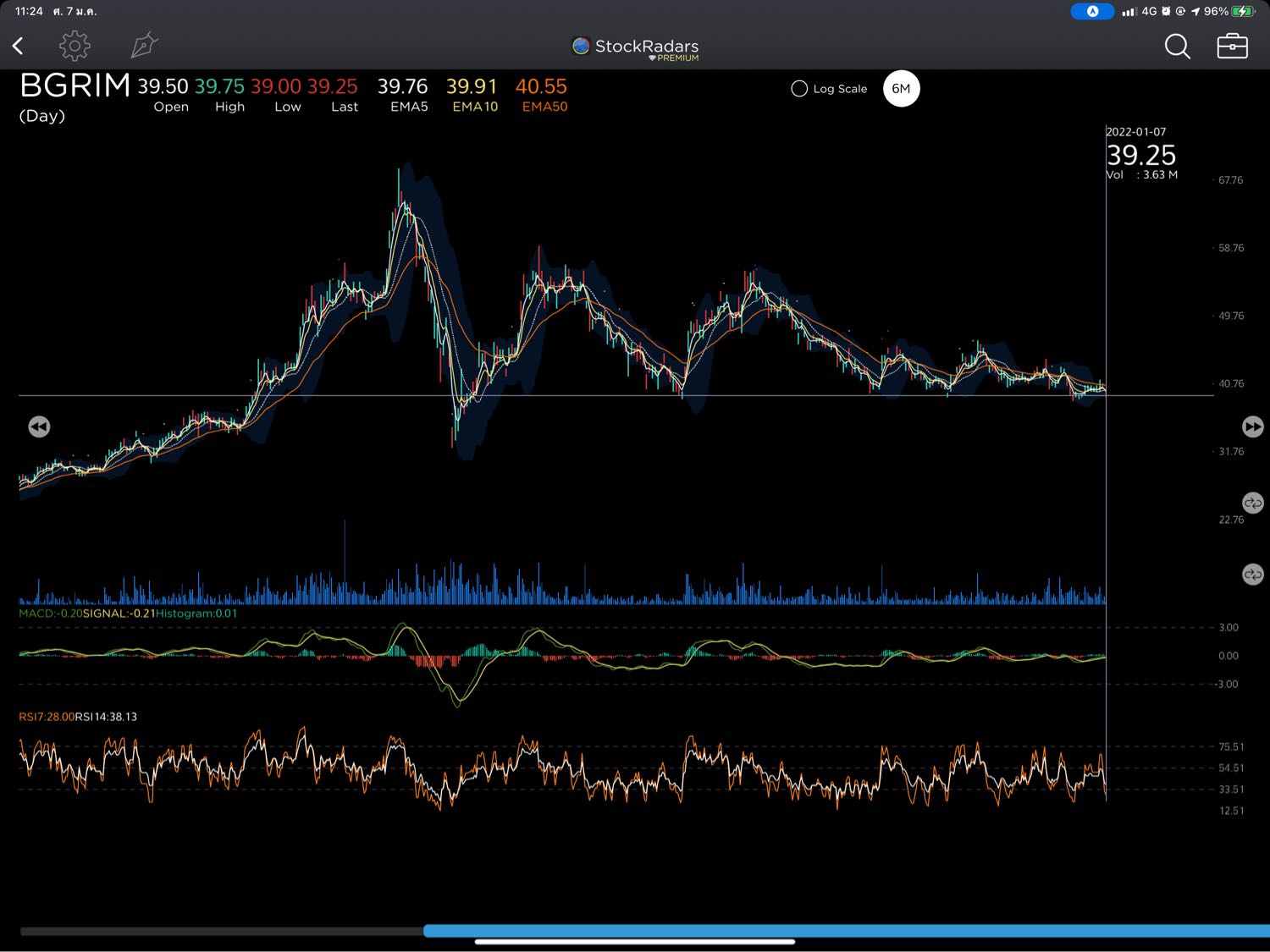1270x952 pixels.
Task: Select the pen drawing tool
Action: [144, 46]
